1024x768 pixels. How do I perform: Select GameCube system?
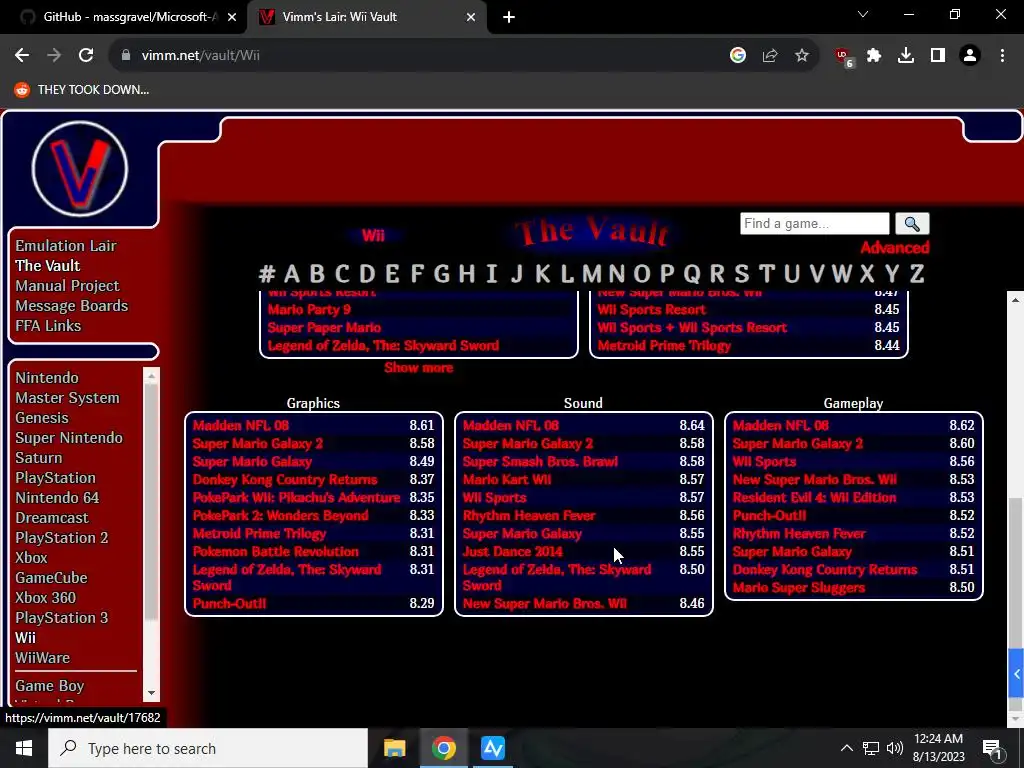[52, 578]
